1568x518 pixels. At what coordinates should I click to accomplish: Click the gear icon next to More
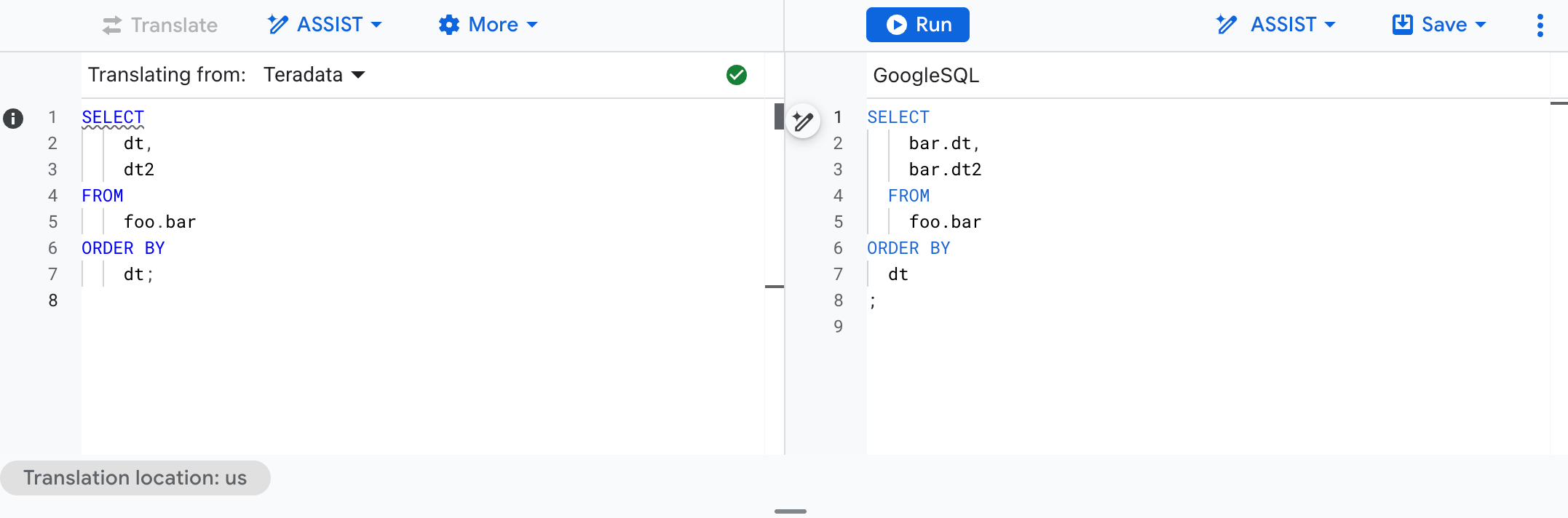[448, 25]
